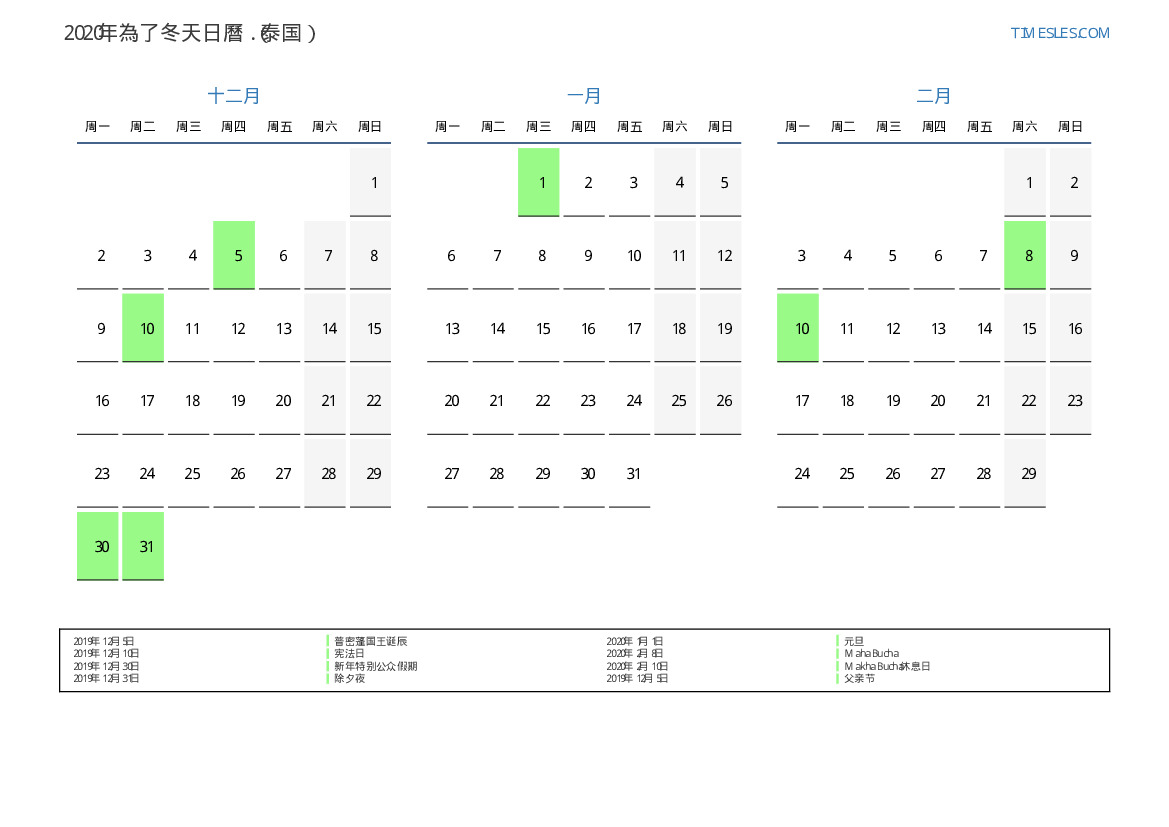This screenshot has width=1169, height=827.
Task: Click 元旦 legend entry
Action: (853, 641)
